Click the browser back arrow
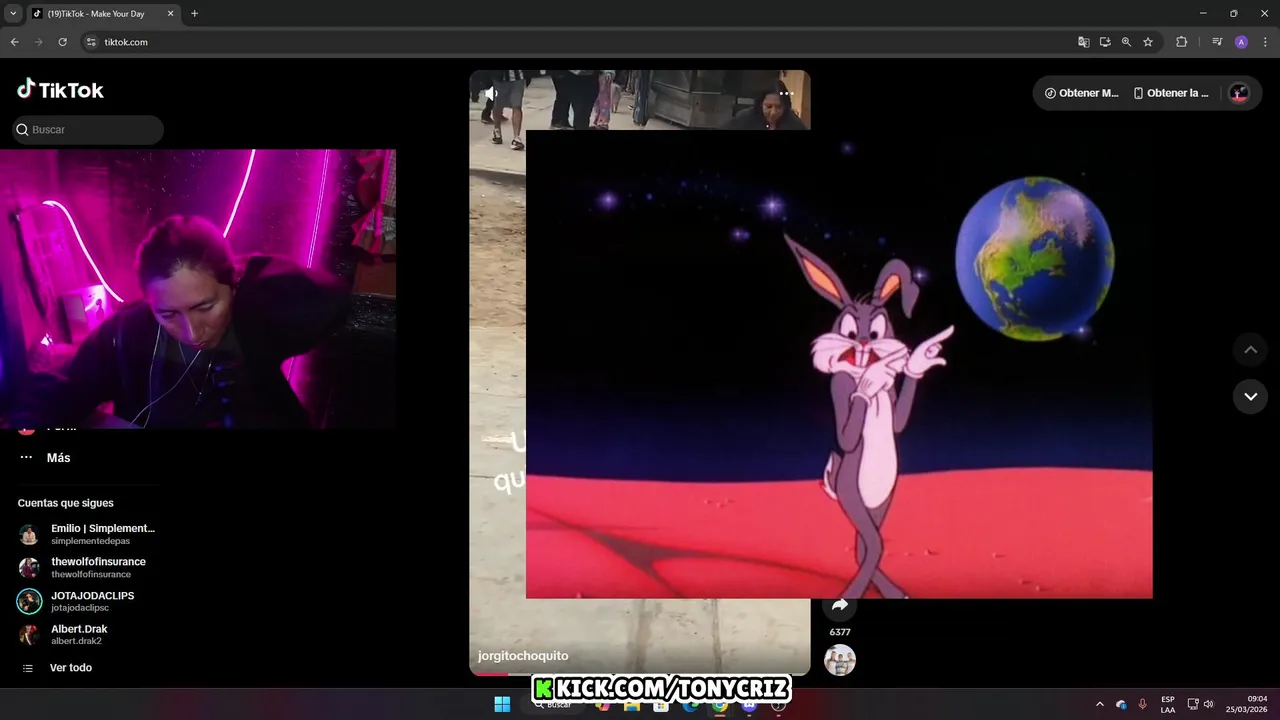The image size is (1280, 720). 15,42
